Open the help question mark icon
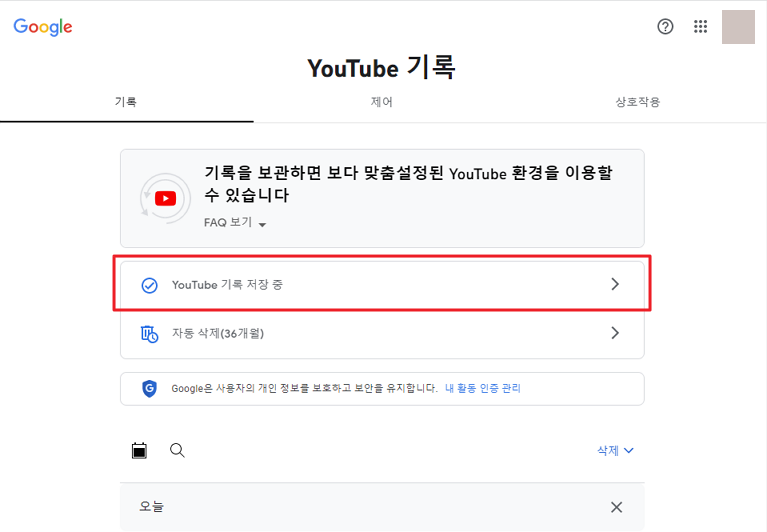Screen dimensions: 767x532 click(665, 26)
